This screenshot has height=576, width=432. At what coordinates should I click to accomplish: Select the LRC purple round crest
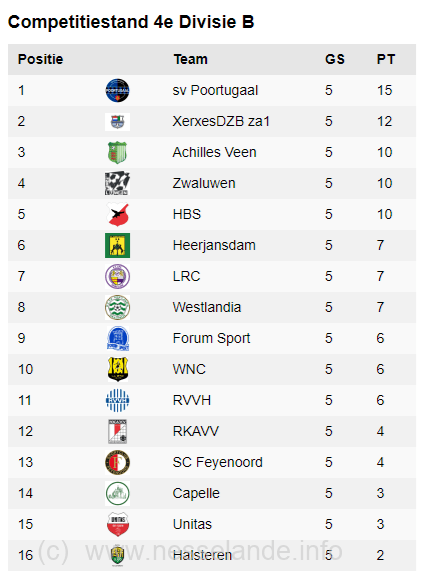(118, 276)
